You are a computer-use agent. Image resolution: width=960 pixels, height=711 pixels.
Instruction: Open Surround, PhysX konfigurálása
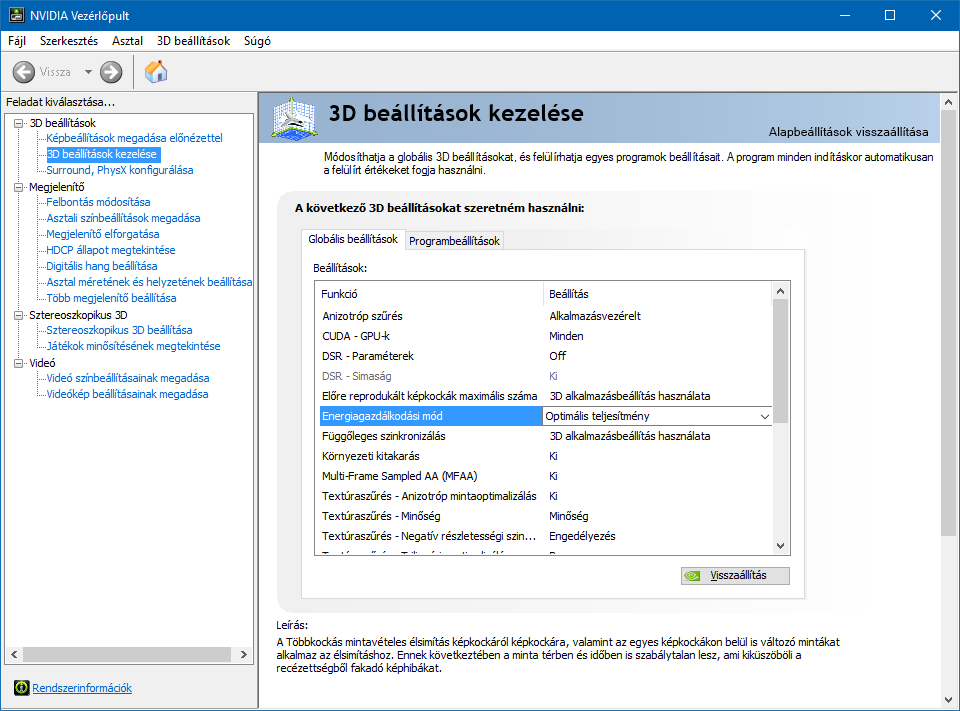pos(120,170)
